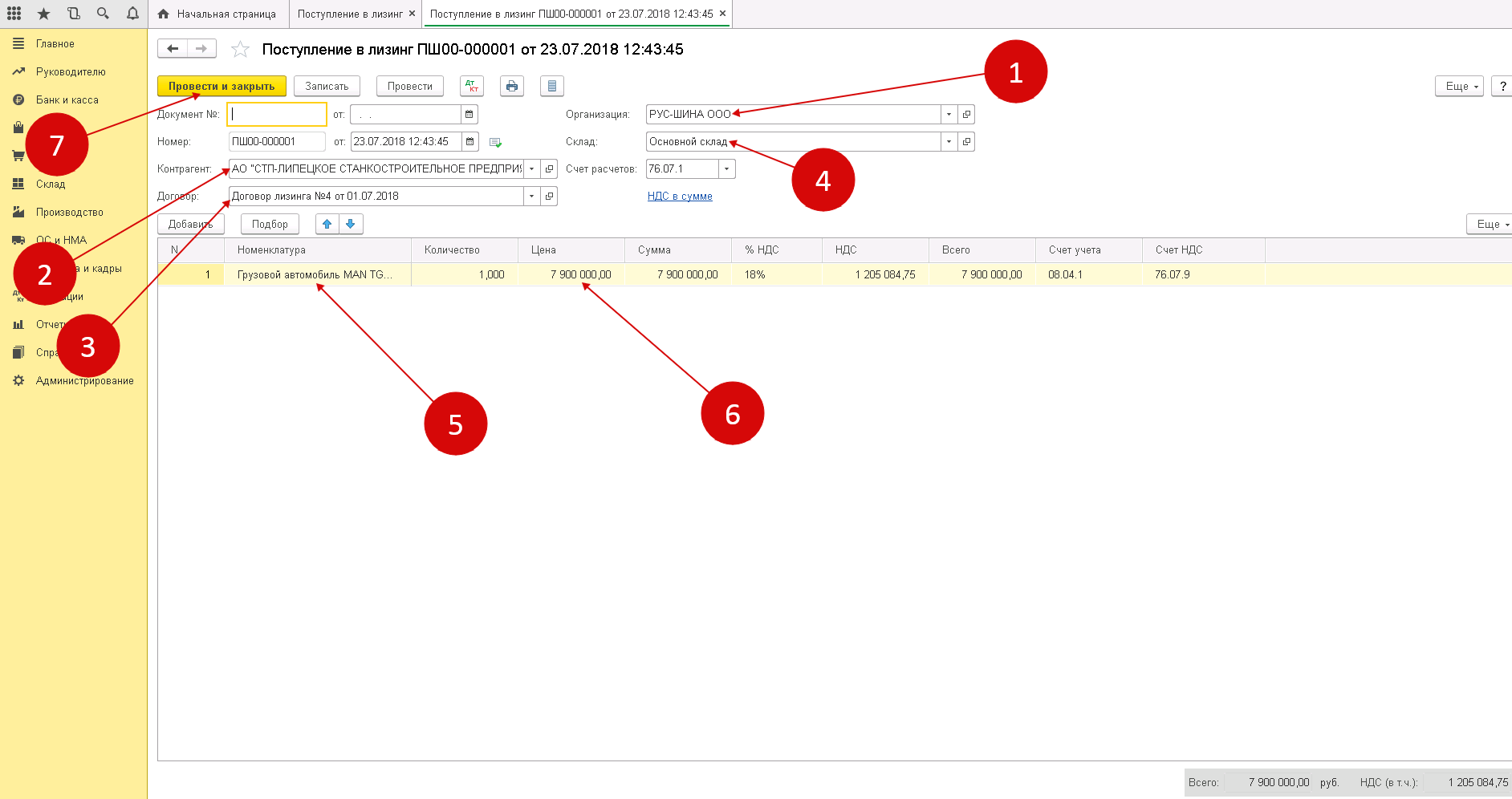Open help with the ? button
This screenshot has height=799, width=1512.
[x=1502, y=86]
